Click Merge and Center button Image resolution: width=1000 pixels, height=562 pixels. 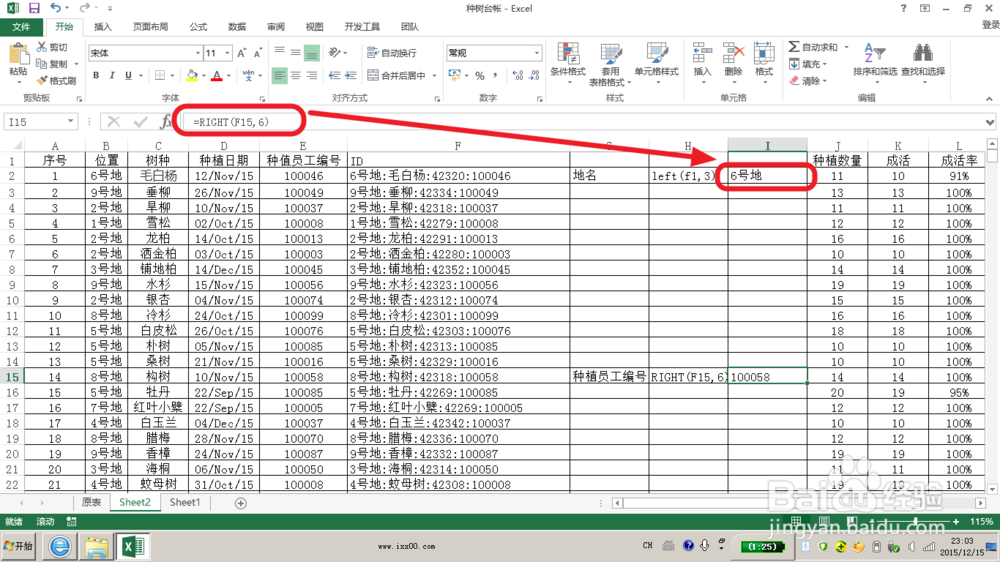pyautogui.click(x=397, y=75)
